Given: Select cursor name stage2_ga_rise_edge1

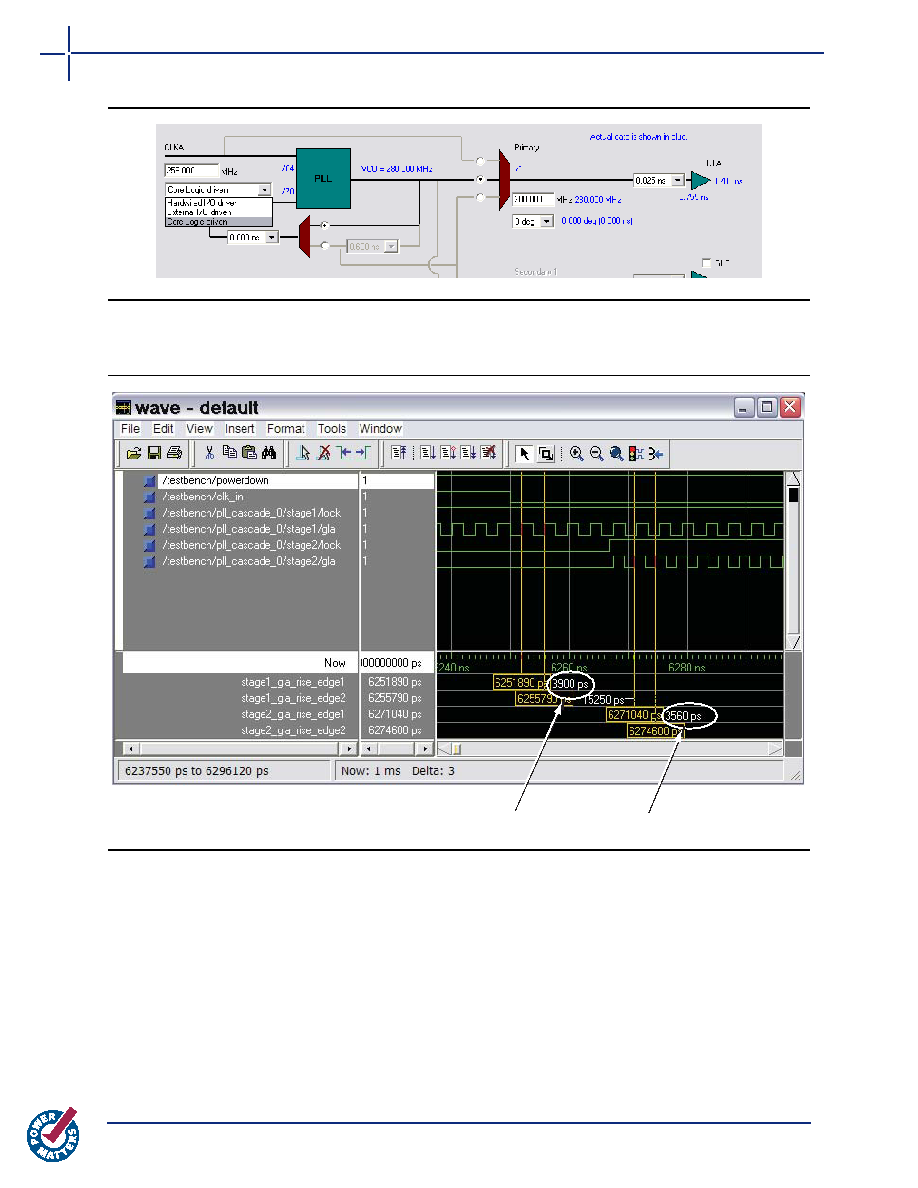Looking at the screenshot, I should coord(292,714).
